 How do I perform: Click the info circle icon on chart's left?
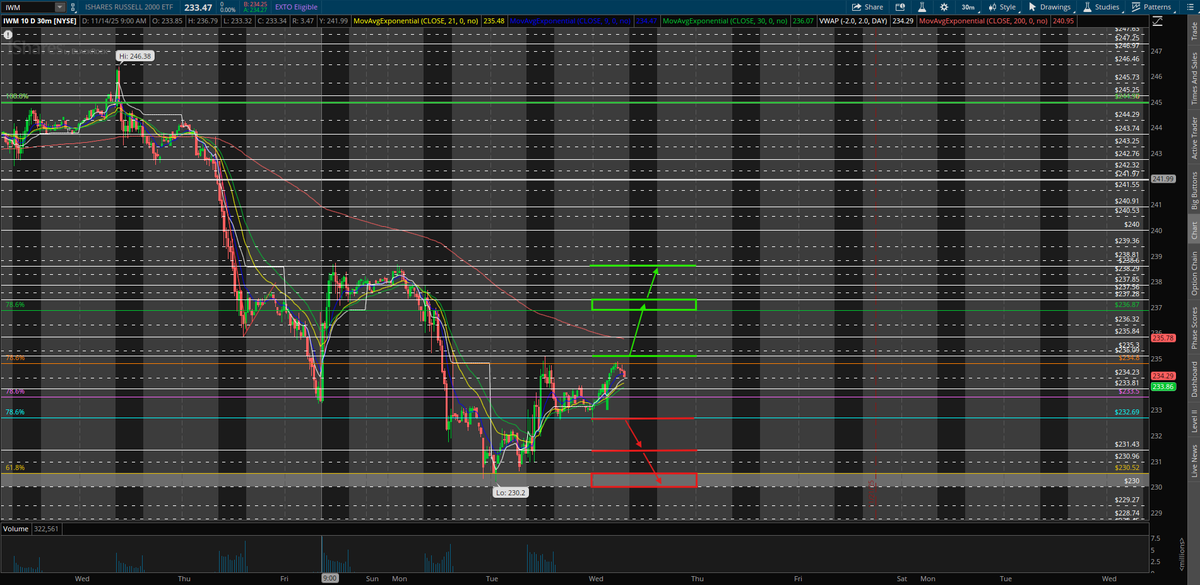8,34
